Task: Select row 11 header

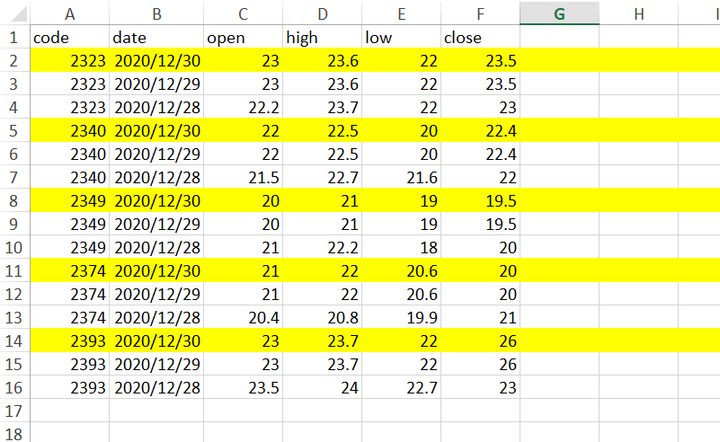Action: (14, 271)
